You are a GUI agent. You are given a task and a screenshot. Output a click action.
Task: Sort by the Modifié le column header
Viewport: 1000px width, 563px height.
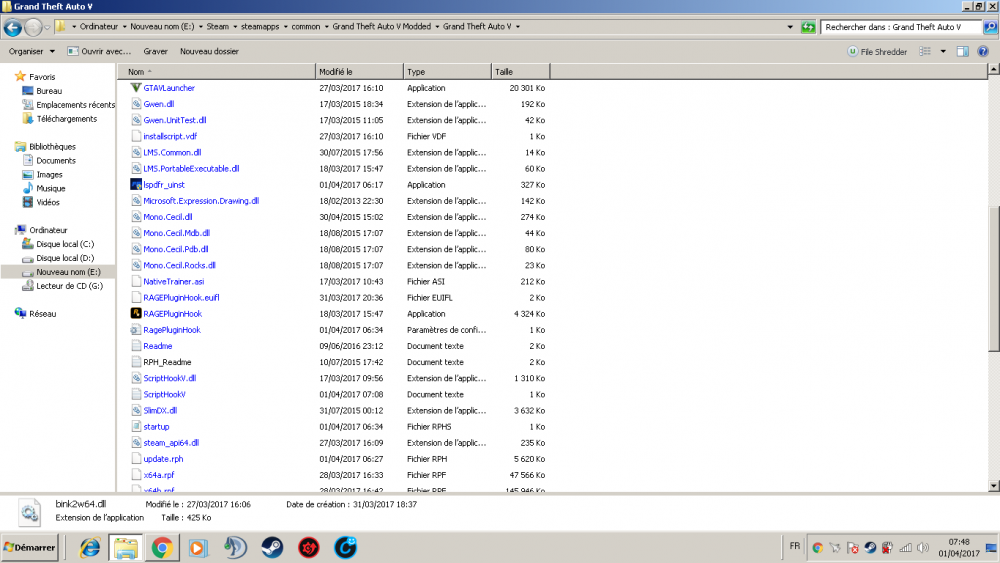(360, 72)
